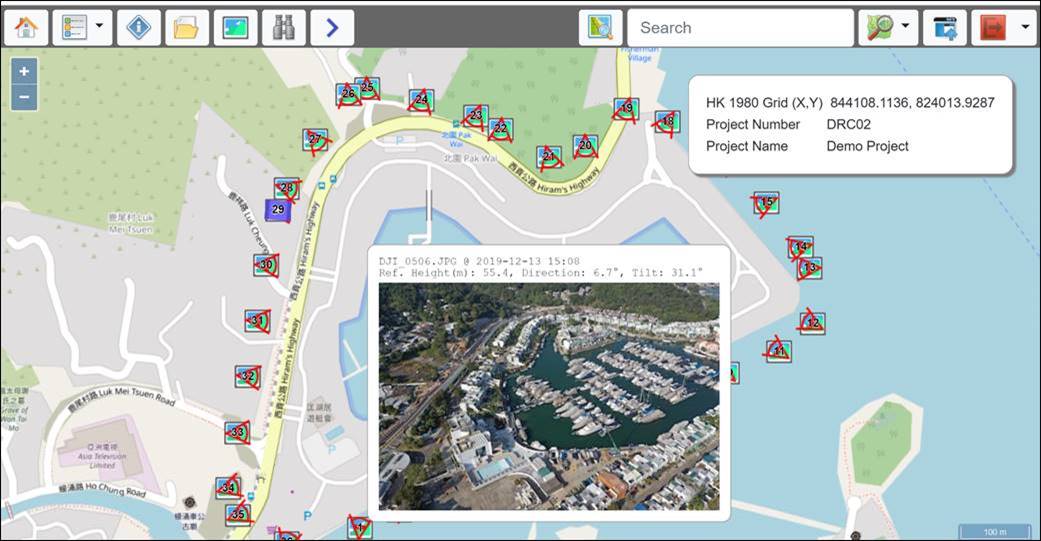Select photo marker 33
This screenshot has width=1041, height=541.
pos(238,433)
